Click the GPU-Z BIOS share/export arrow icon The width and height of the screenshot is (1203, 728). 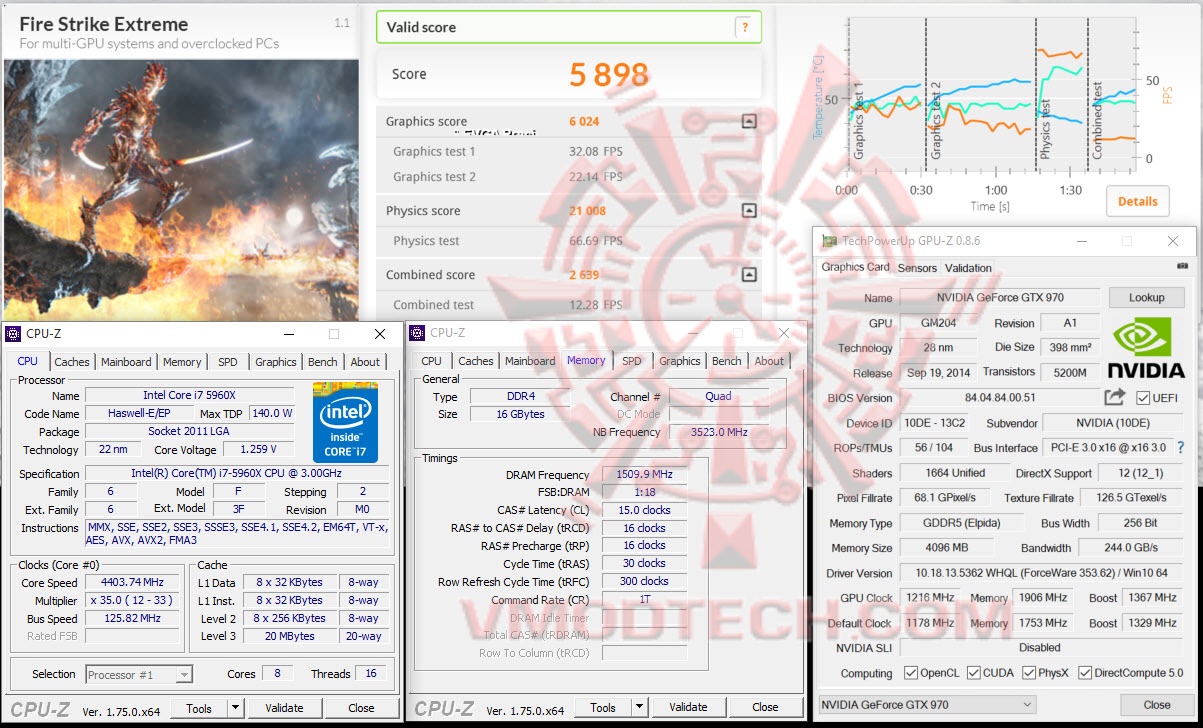1115,397
